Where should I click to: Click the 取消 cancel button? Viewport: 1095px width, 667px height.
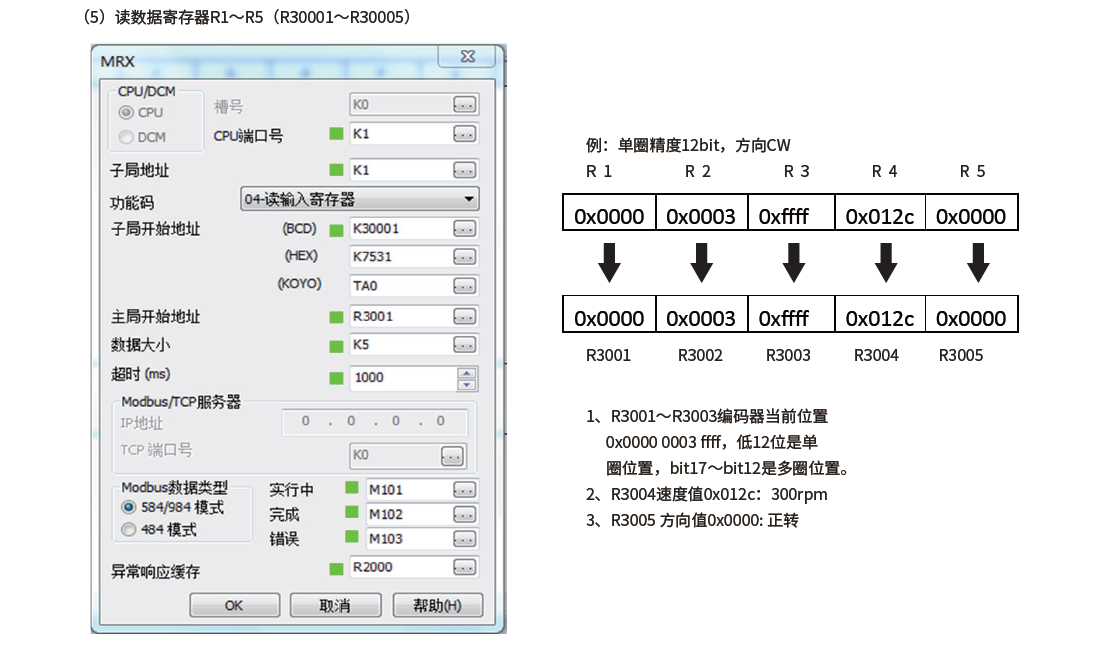point(335,606)
